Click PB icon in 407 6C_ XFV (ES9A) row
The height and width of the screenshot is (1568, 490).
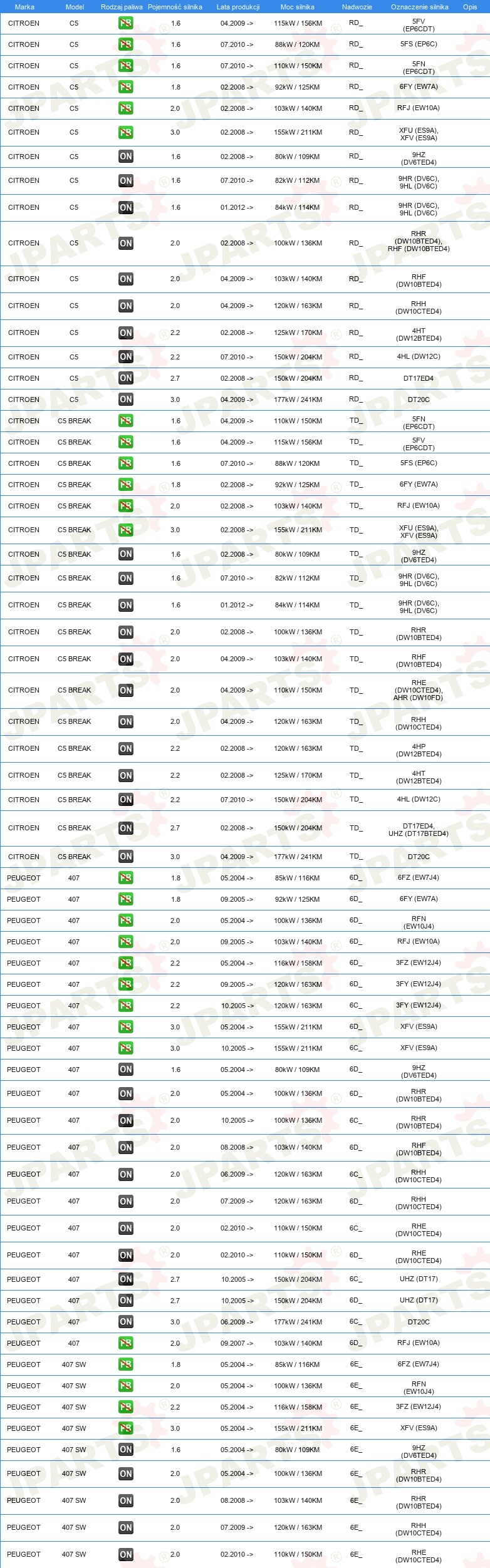pyautogui.click(x=126, y=1048)
